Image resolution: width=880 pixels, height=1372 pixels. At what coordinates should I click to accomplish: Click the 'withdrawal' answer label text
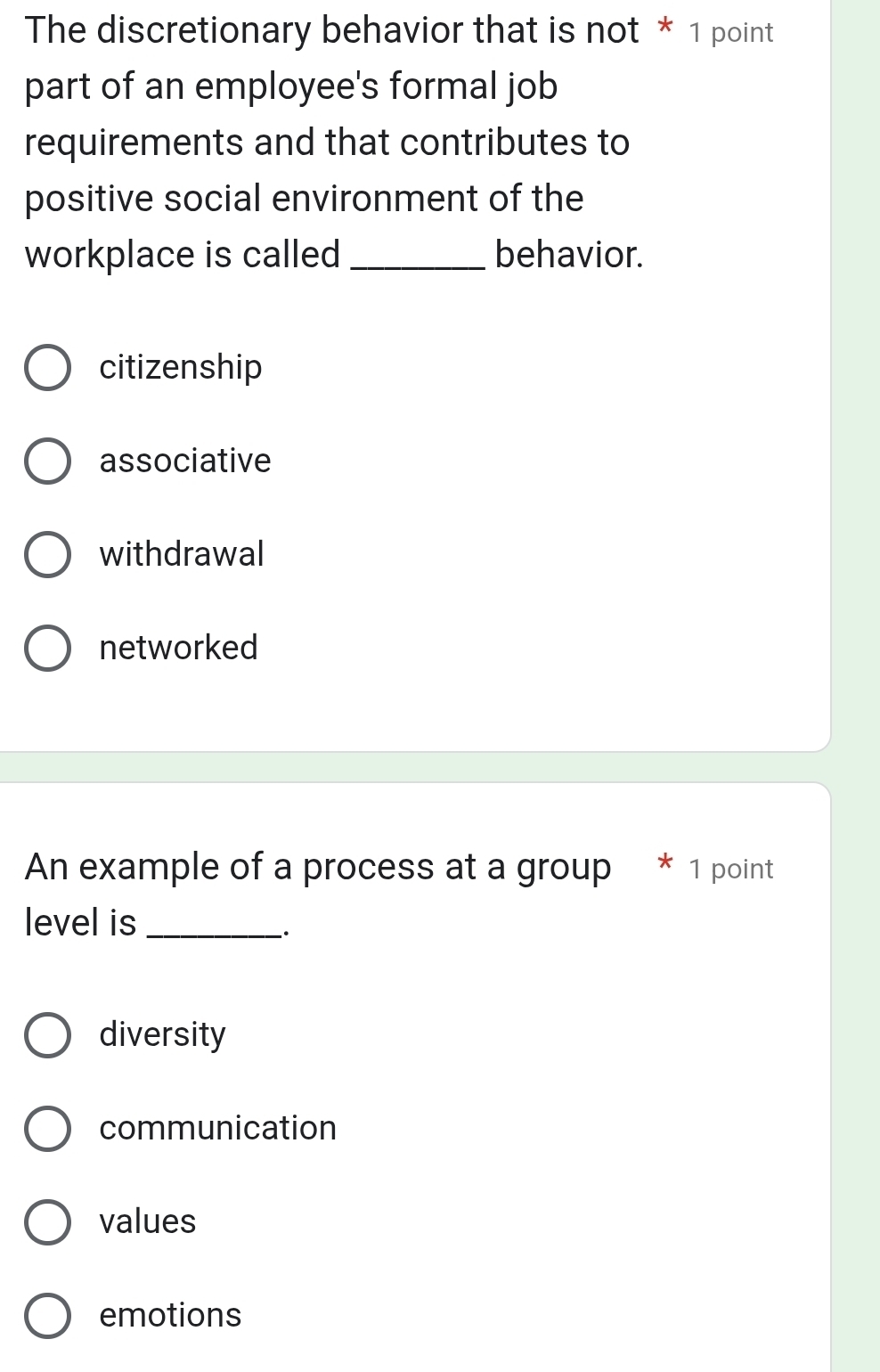[x=182, y=554]
